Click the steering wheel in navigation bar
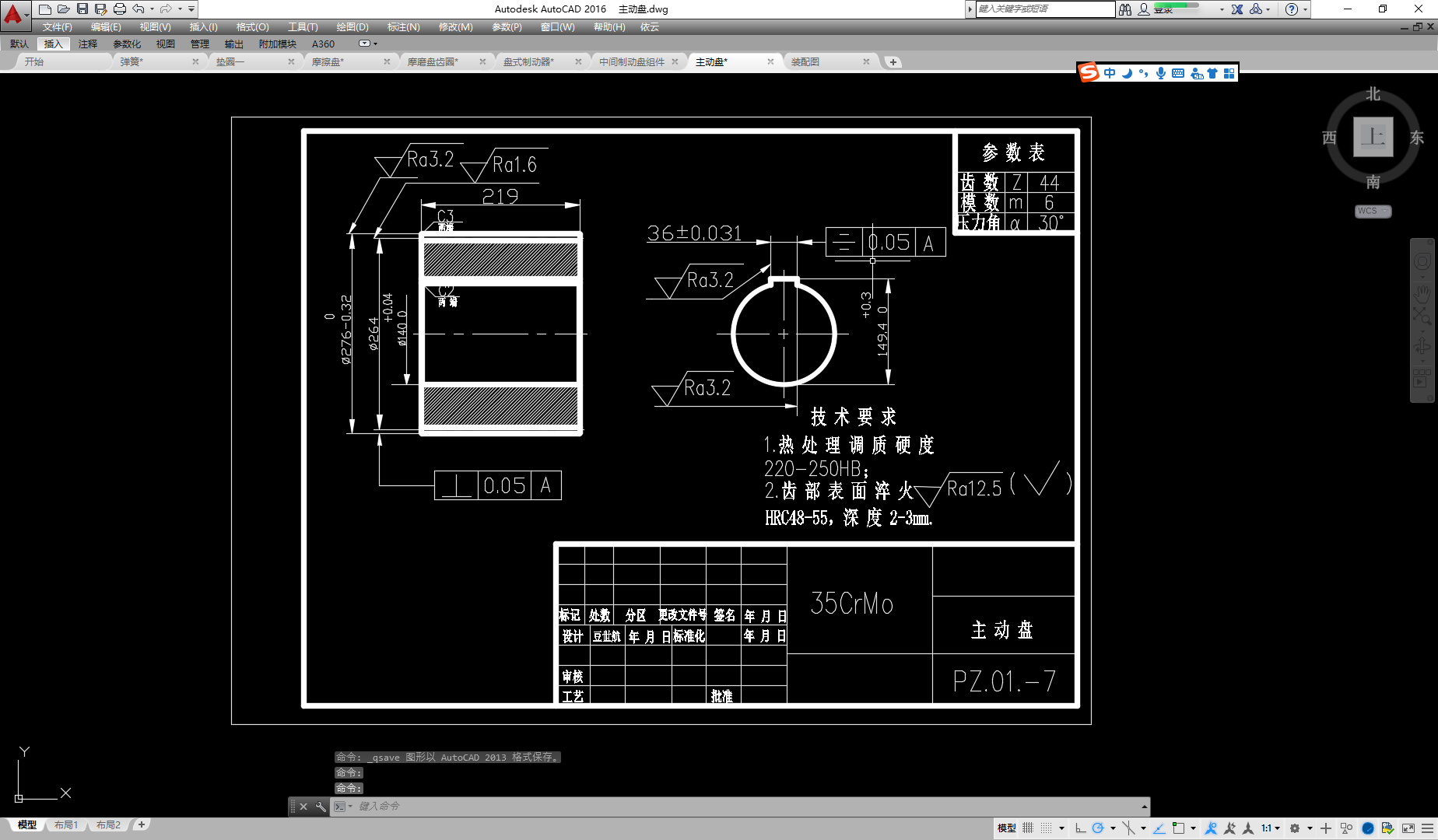Viewport: 1438px width, 840px height. click(1422, 262)
